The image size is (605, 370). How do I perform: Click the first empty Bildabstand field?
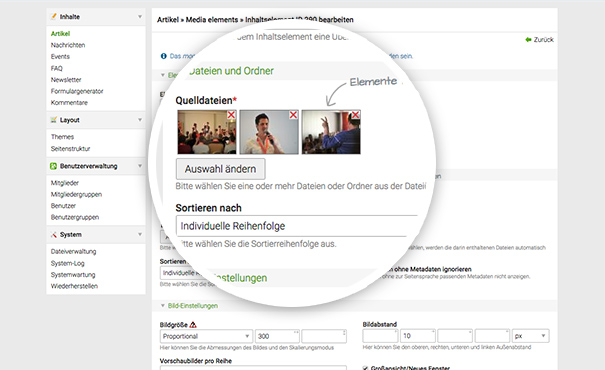tap(380, 336)
